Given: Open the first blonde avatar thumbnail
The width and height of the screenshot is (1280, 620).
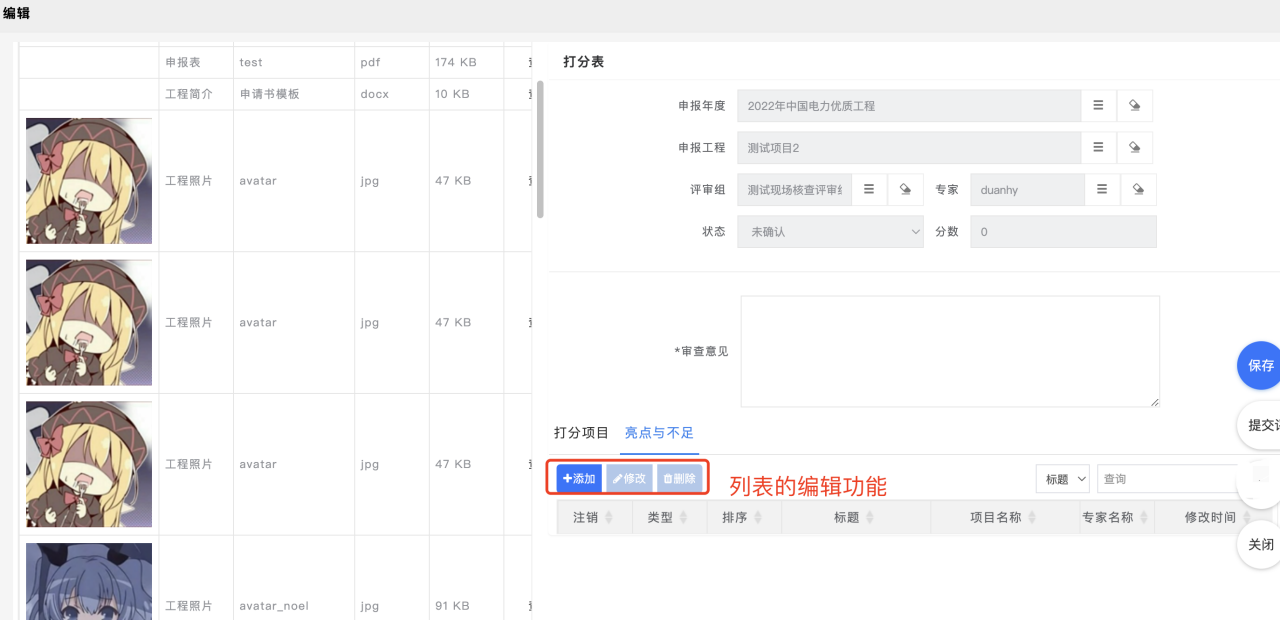Looking at the screenshot, I should coord(89,181).
